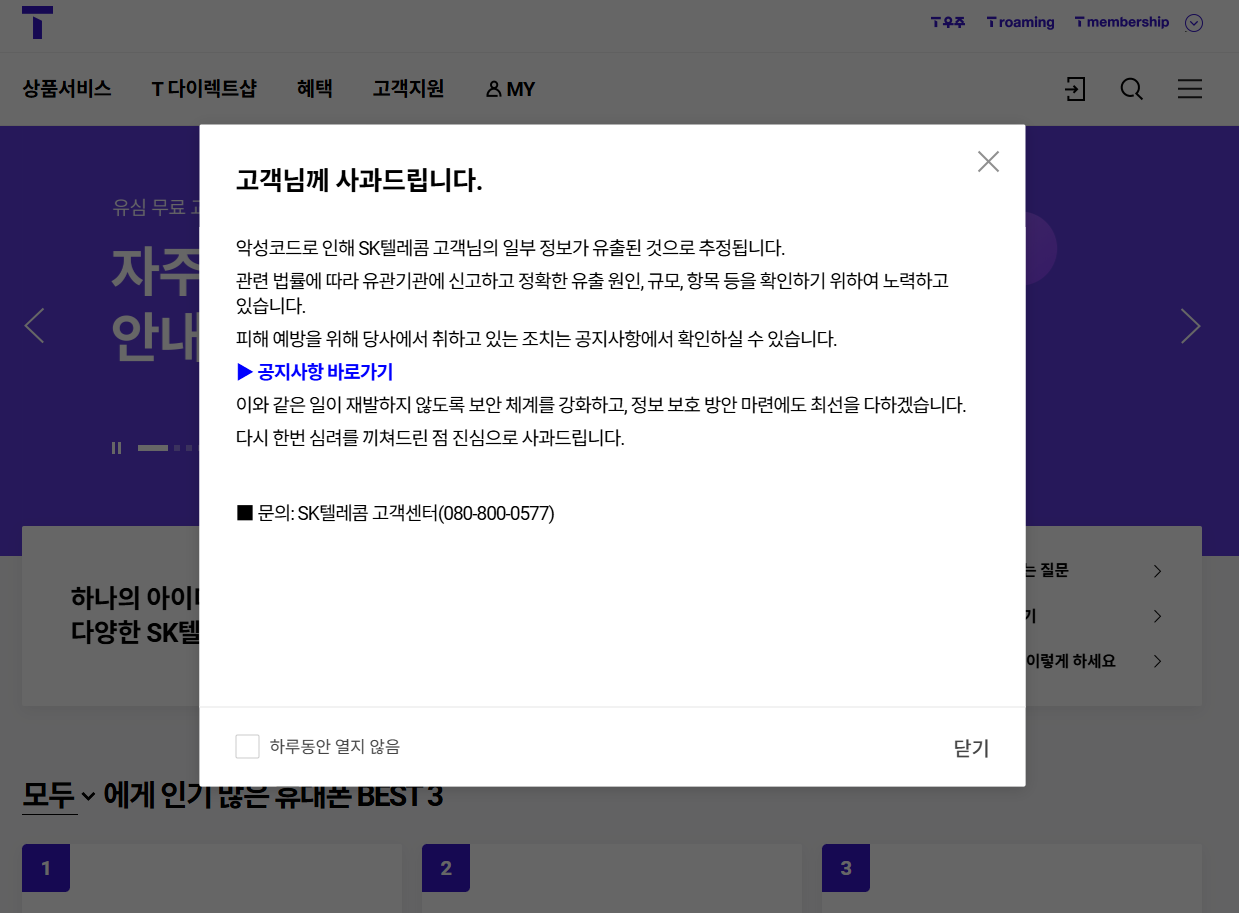Close the apology popup with X
Screen dimensions: 1239x913
(x=988, y=161)
